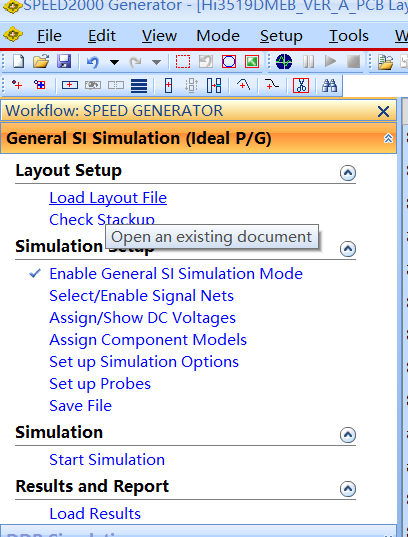Click the New document toolbar icon
The height and width of the screenshot is (537, 408).
[18, 62]
